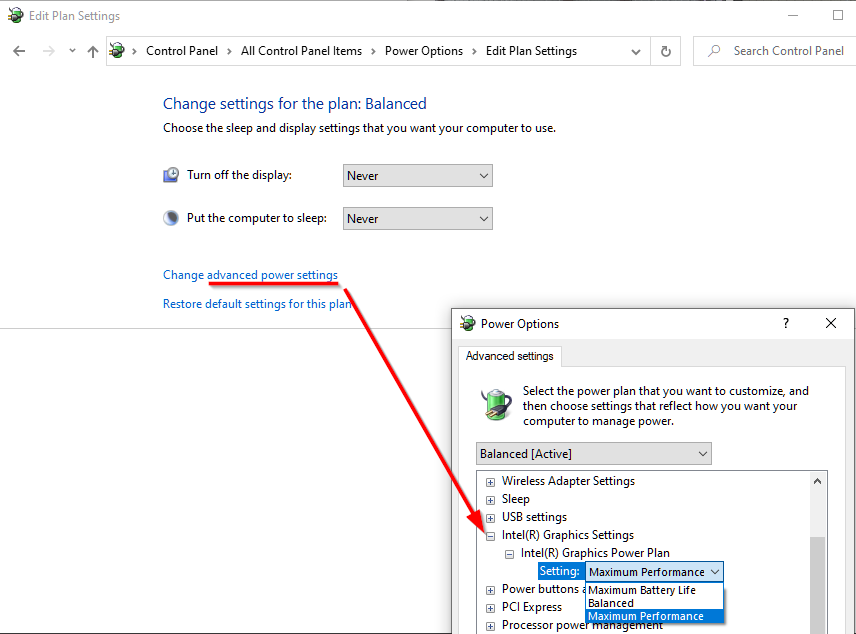856x634 pixels.
Task: Click the Power Options dialog title icon
Action: click(467, 323)
